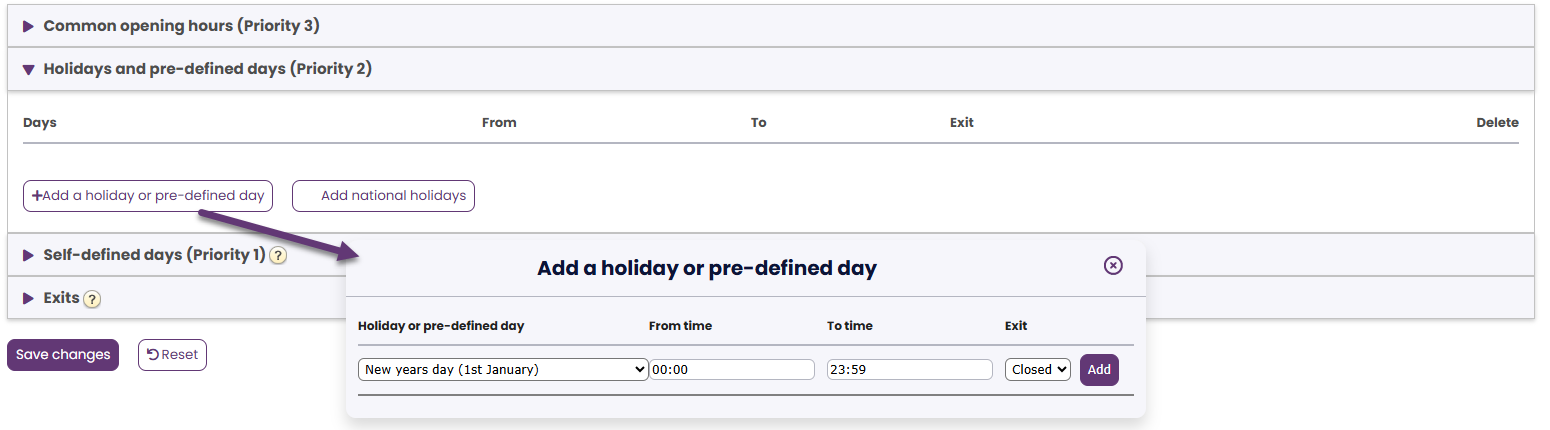Reset the form with the Reset button

(172, 355)
